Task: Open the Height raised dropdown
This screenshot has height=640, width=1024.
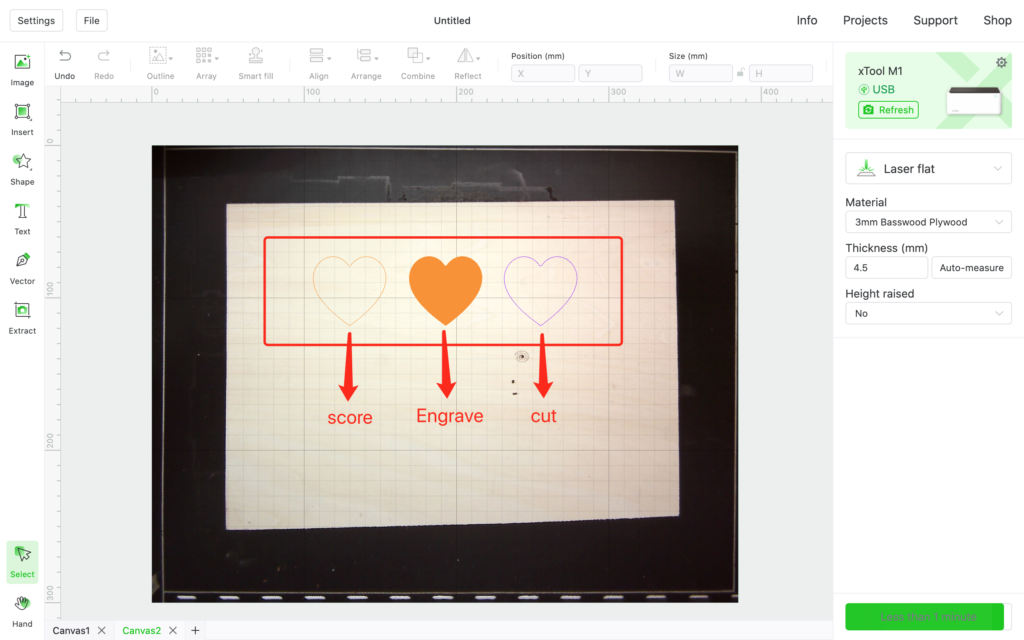Action: coord(928,313)
